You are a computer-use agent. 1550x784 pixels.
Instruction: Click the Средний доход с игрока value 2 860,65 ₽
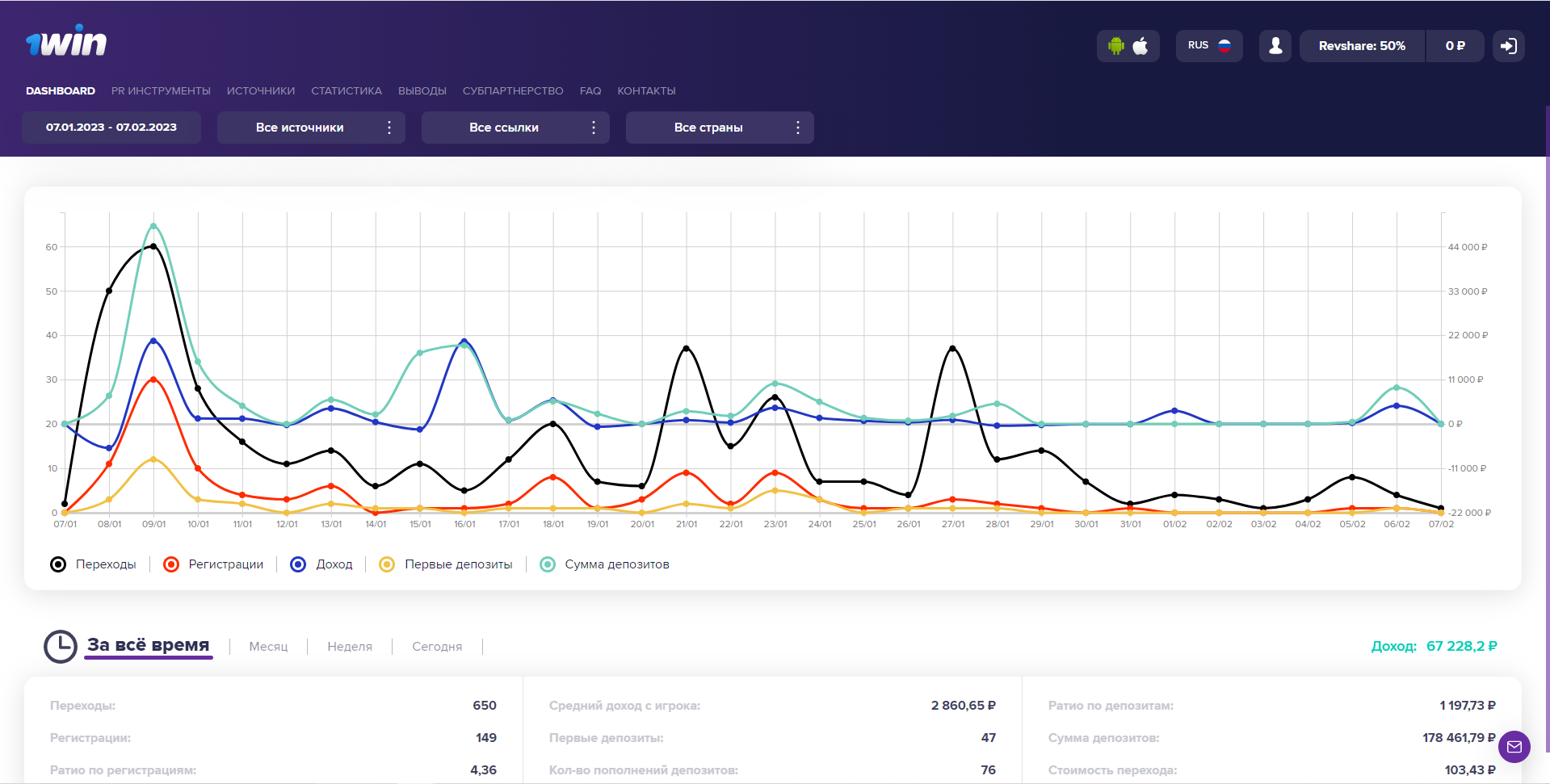[x=964, y=706]
